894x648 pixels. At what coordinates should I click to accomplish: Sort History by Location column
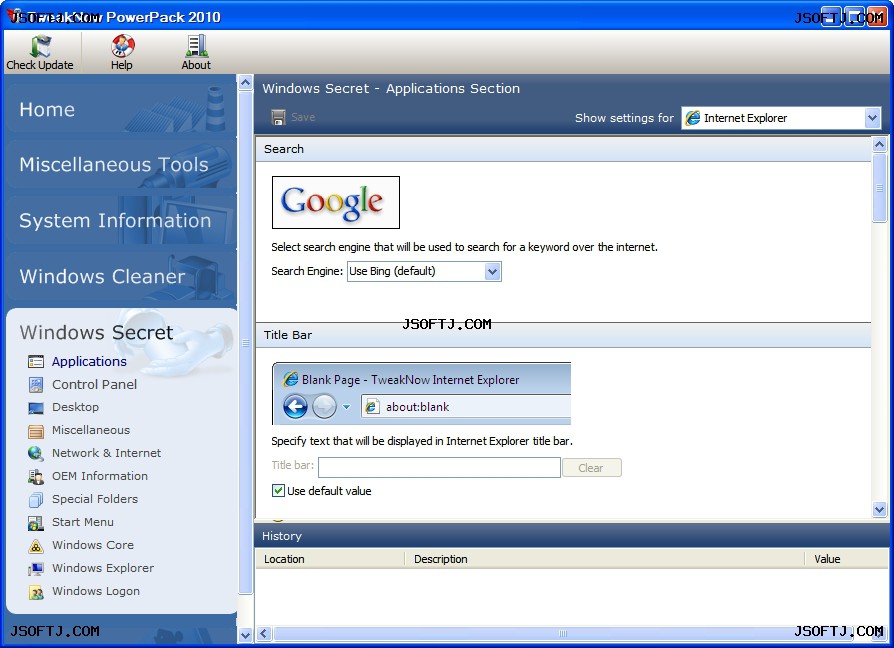click(330, 559)
